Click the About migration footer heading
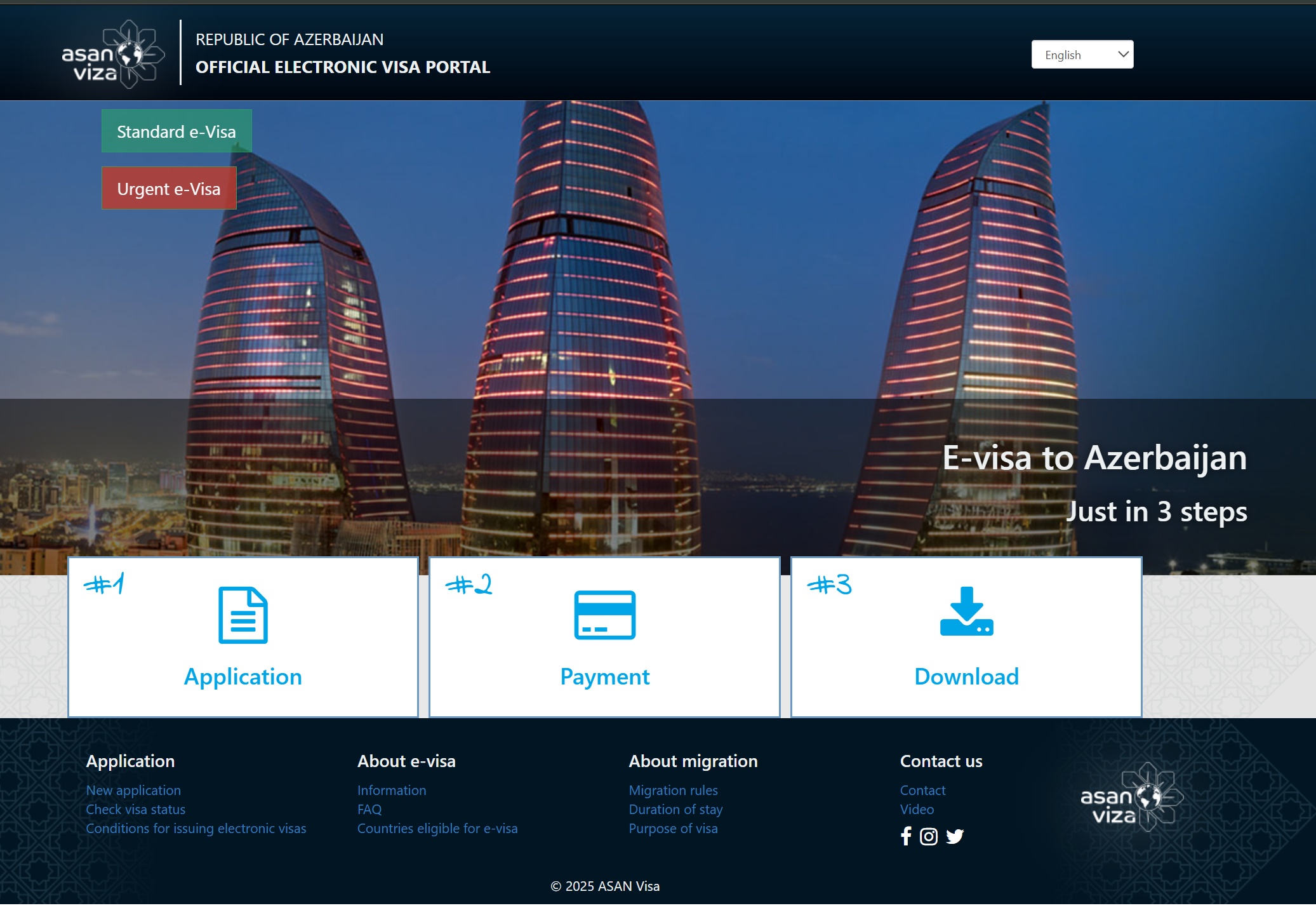The image size is (1316, 915). [693, 761]
